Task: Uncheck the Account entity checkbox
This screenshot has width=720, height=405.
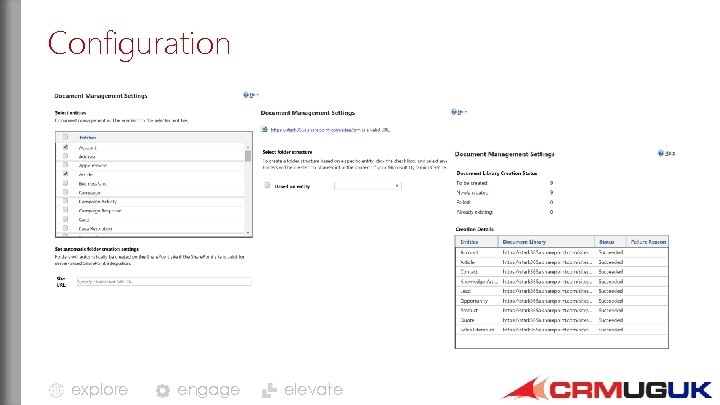Action: coord(65,147)
